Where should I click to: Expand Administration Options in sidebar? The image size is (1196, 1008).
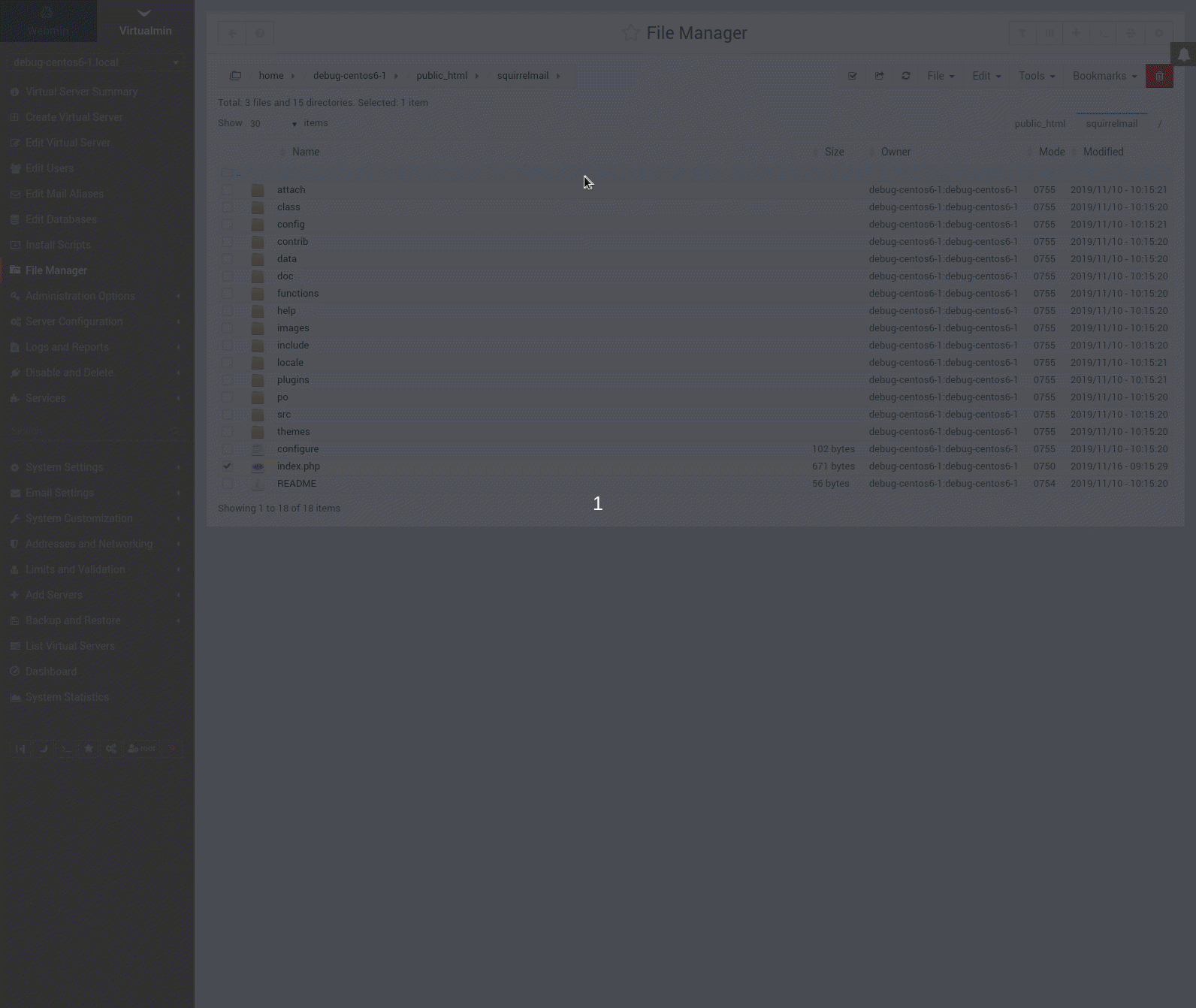tap(97, 296)
